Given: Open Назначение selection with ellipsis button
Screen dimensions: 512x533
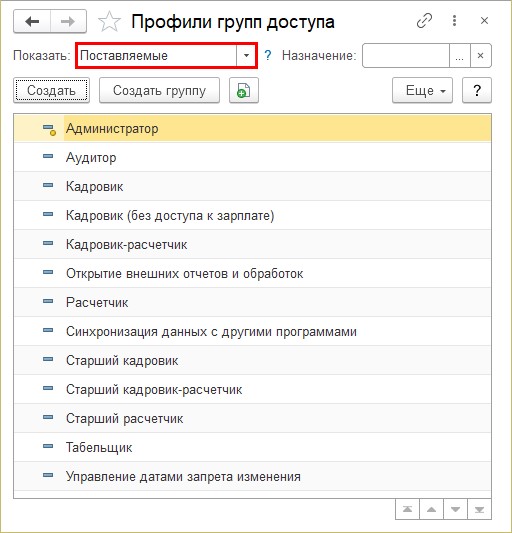Looking at the screenshot, I should [460, 55].
